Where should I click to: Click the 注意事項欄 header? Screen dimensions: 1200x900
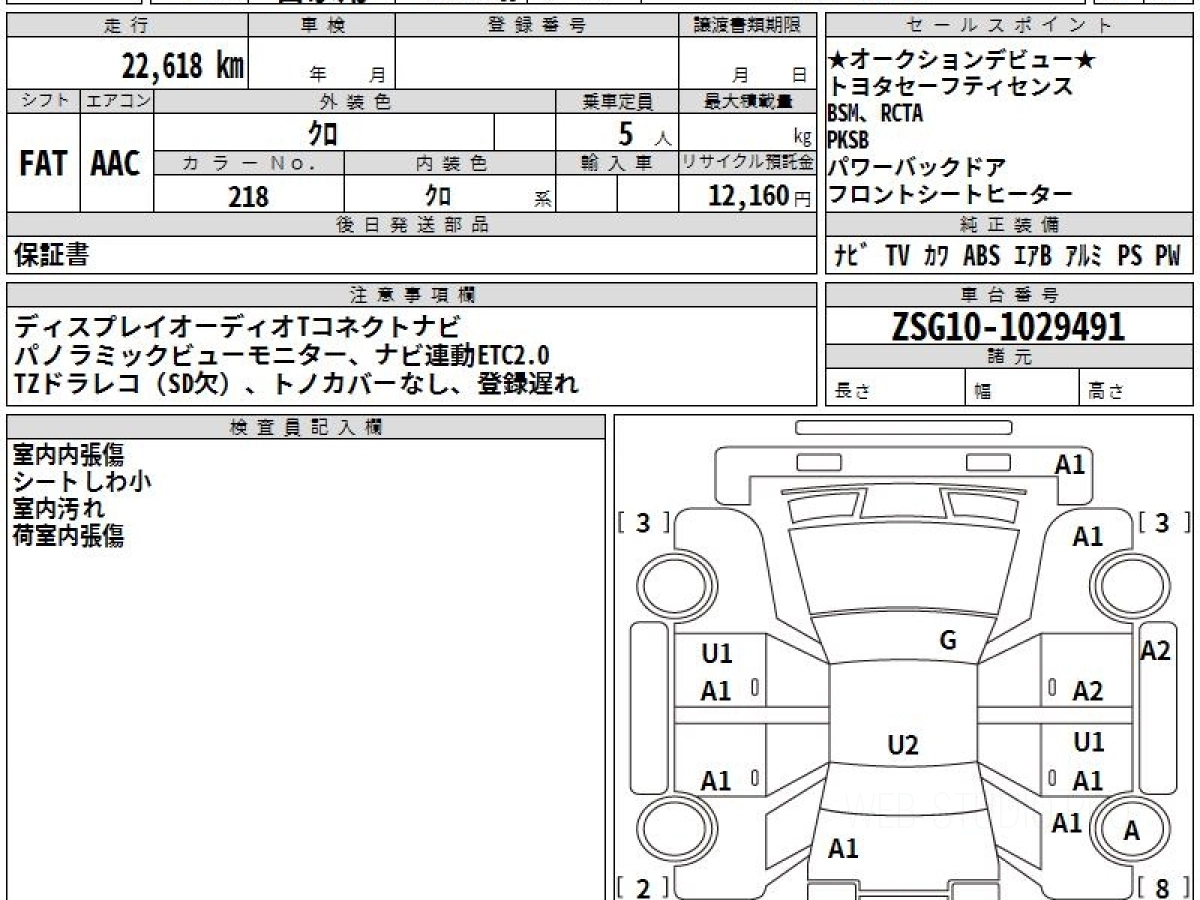[x=412, y=295]
